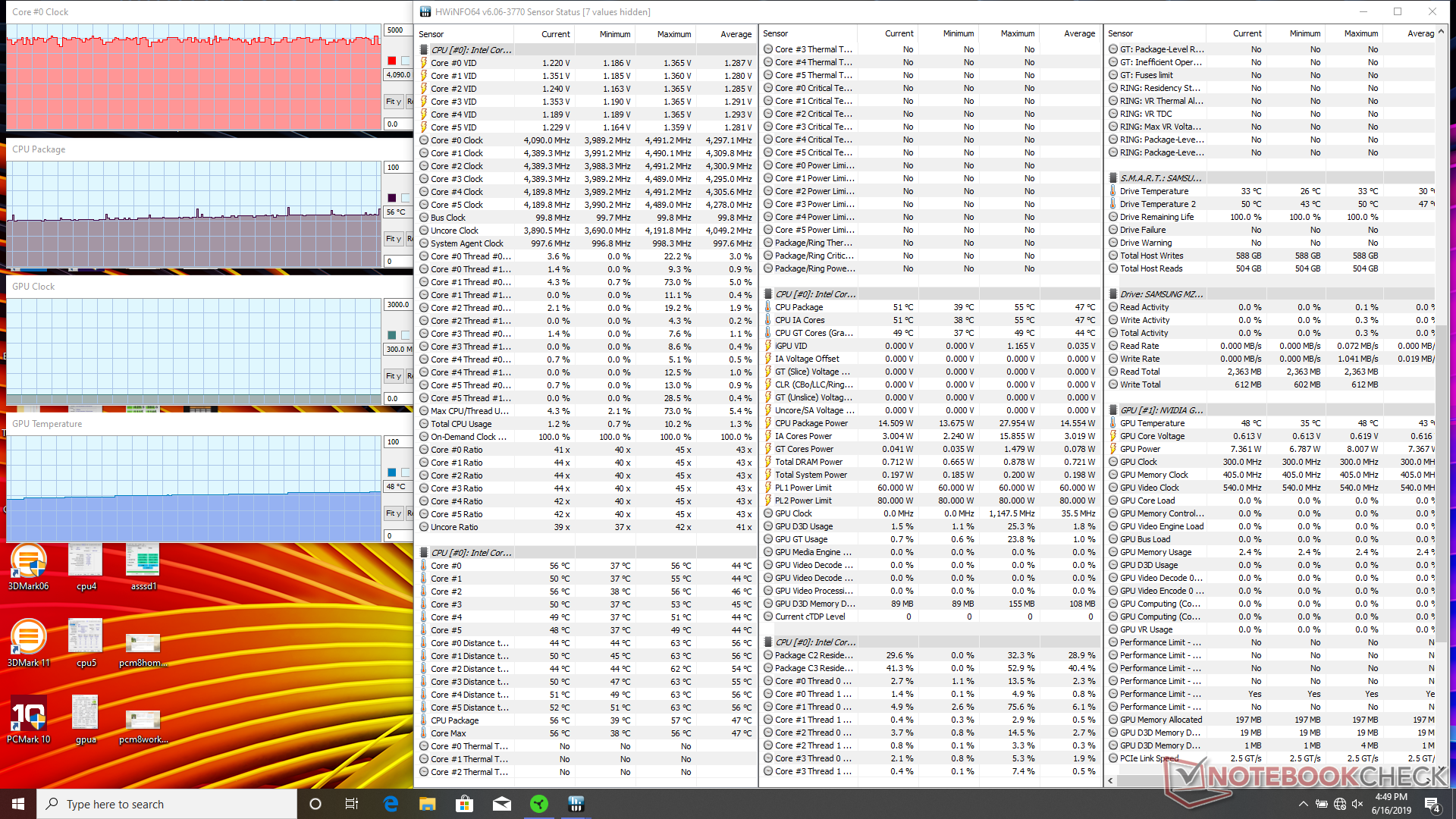The height and width of the screenshot is (819, 1456).
Task: Open Microsoft Store from the taskbar
Action: [464, 804]
